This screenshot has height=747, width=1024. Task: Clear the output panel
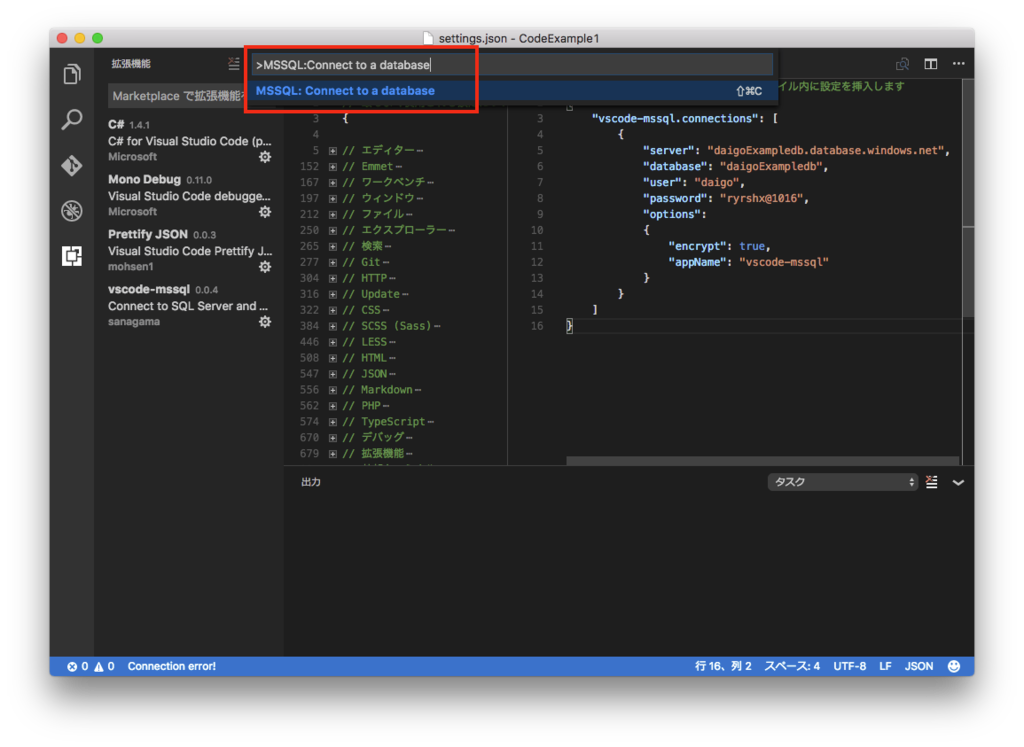(x=932, y=482)
